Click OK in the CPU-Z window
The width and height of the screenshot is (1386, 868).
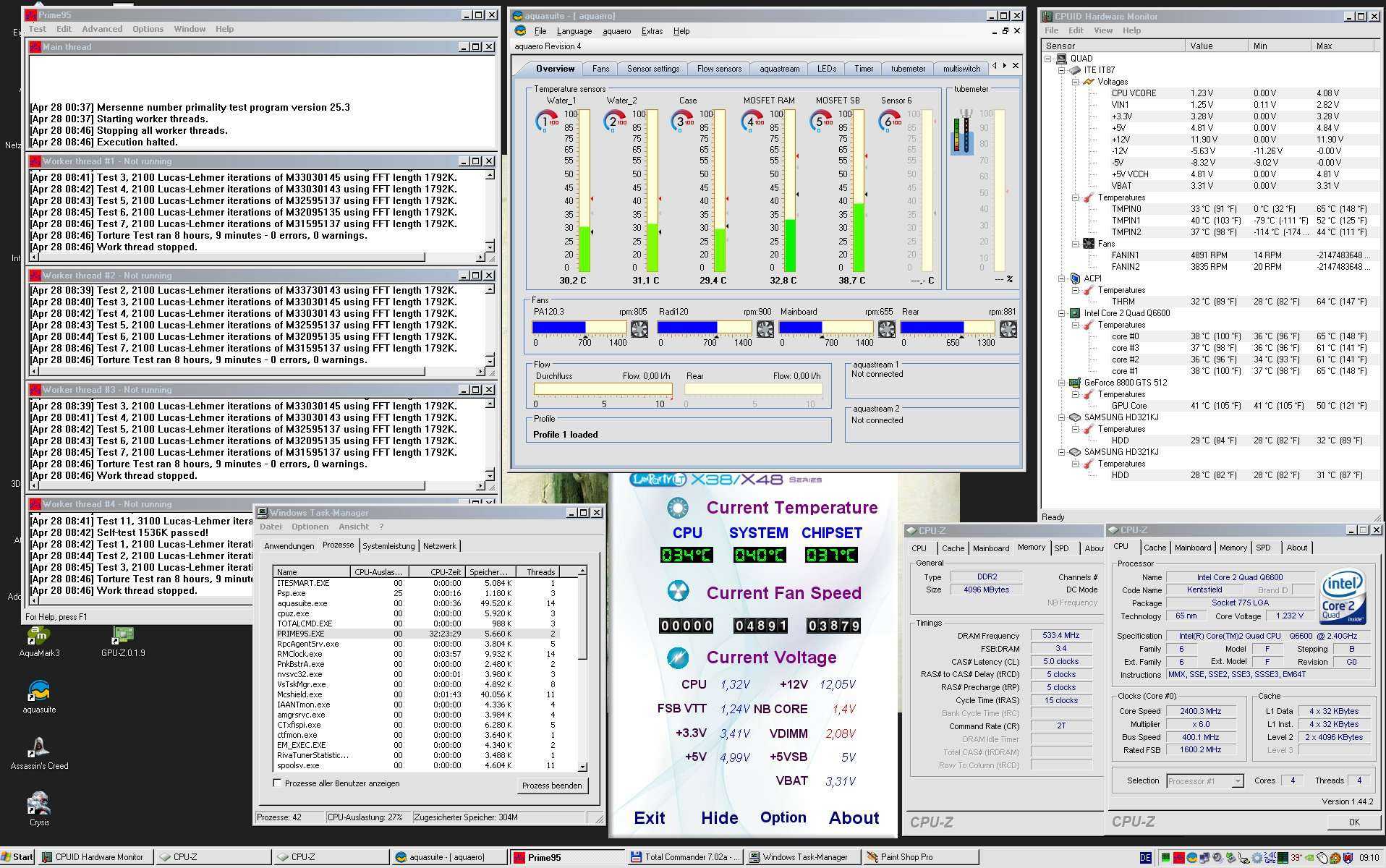click(1354, 822)
